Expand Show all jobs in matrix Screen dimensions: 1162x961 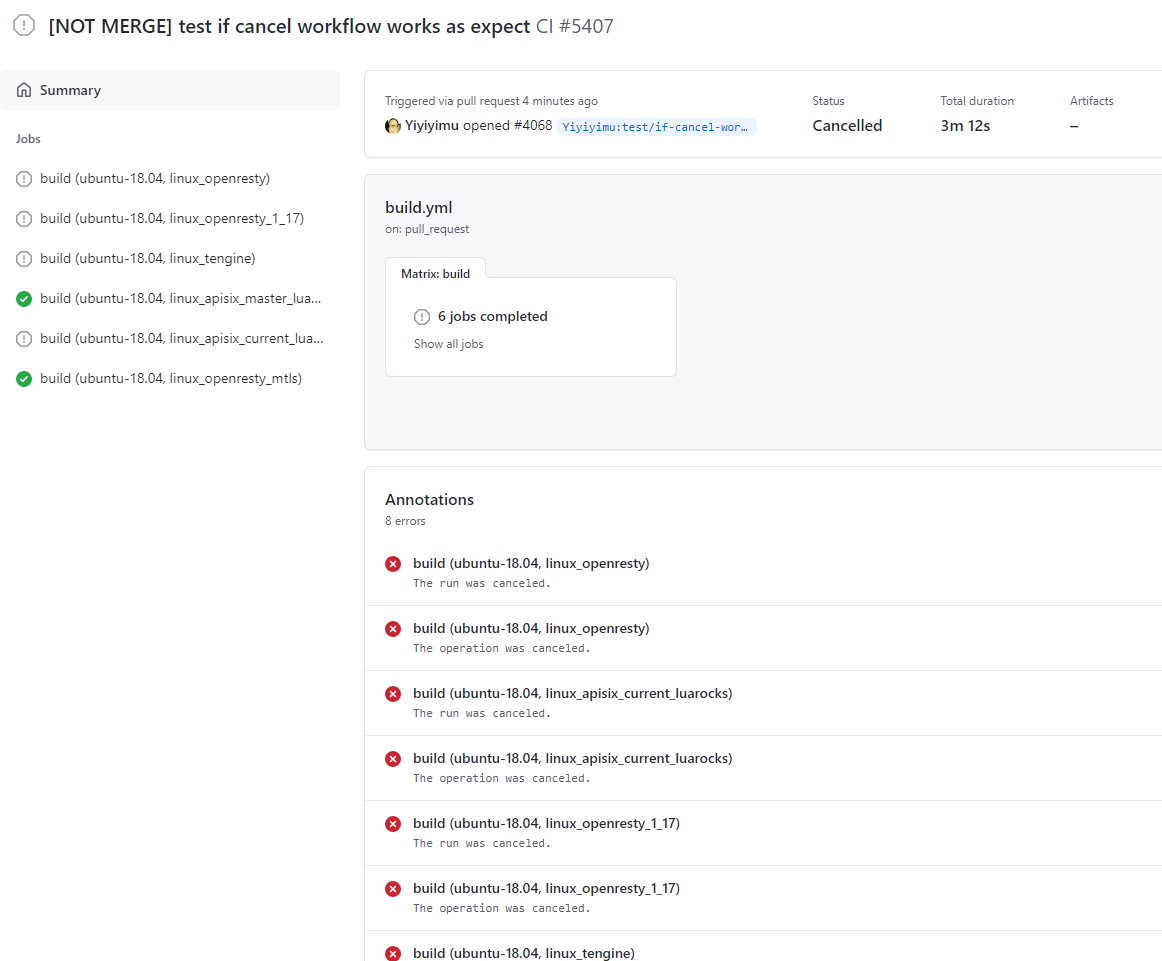[448, 344]
